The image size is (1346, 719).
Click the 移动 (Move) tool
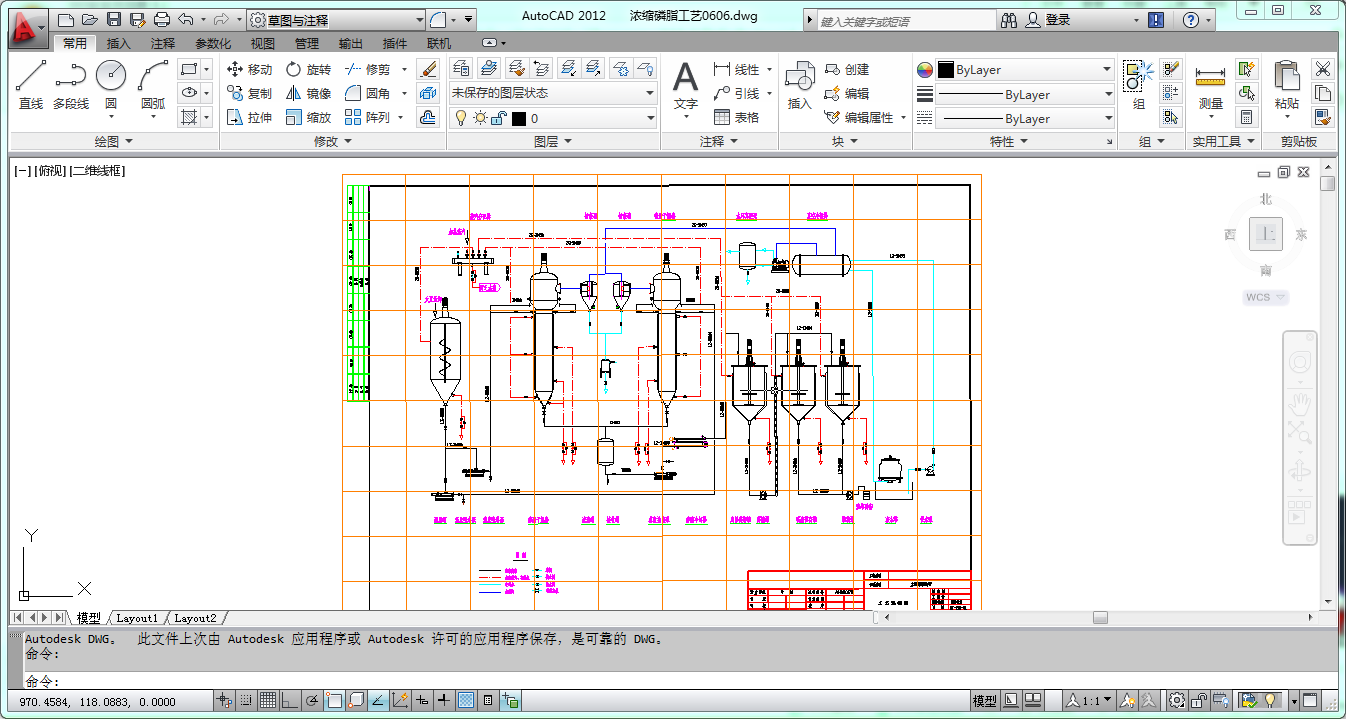coord(250,69)
